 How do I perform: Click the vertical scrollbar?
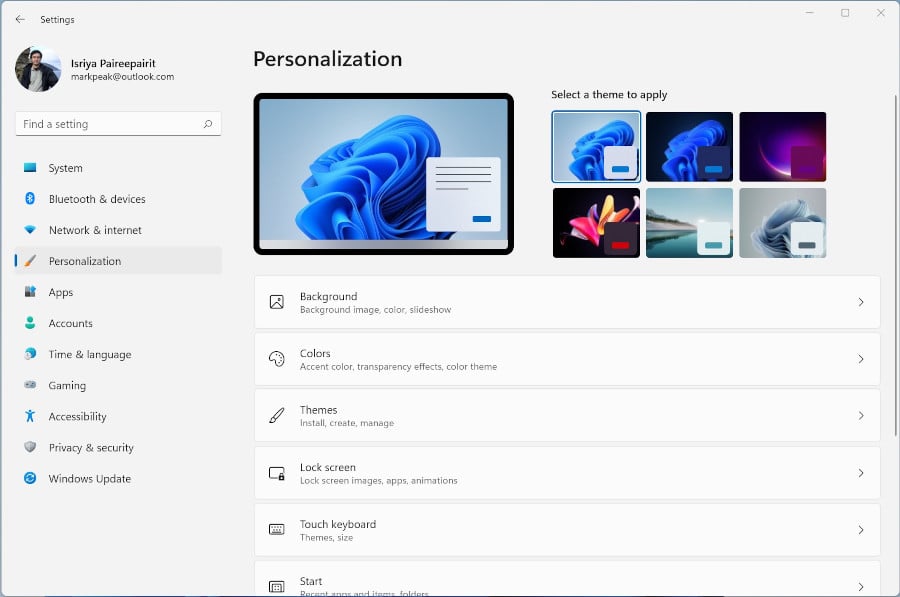pyautogui.click(x=895, y=264)
